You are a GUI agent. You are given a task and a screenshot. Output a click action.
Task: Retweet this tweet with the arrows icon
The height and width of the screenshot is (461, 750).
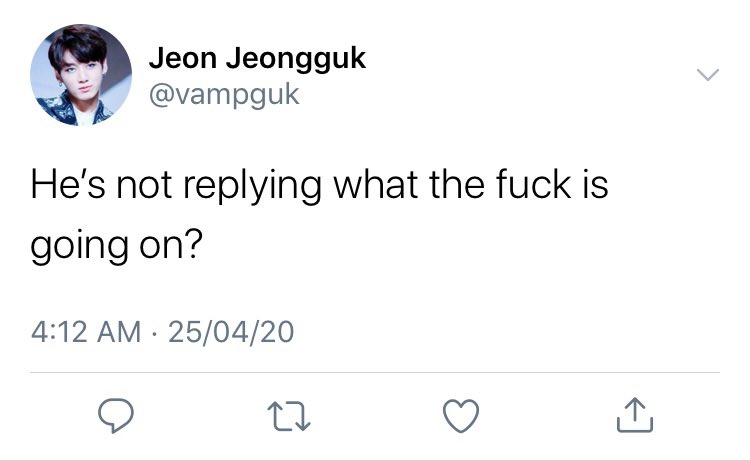pos(289,416)
